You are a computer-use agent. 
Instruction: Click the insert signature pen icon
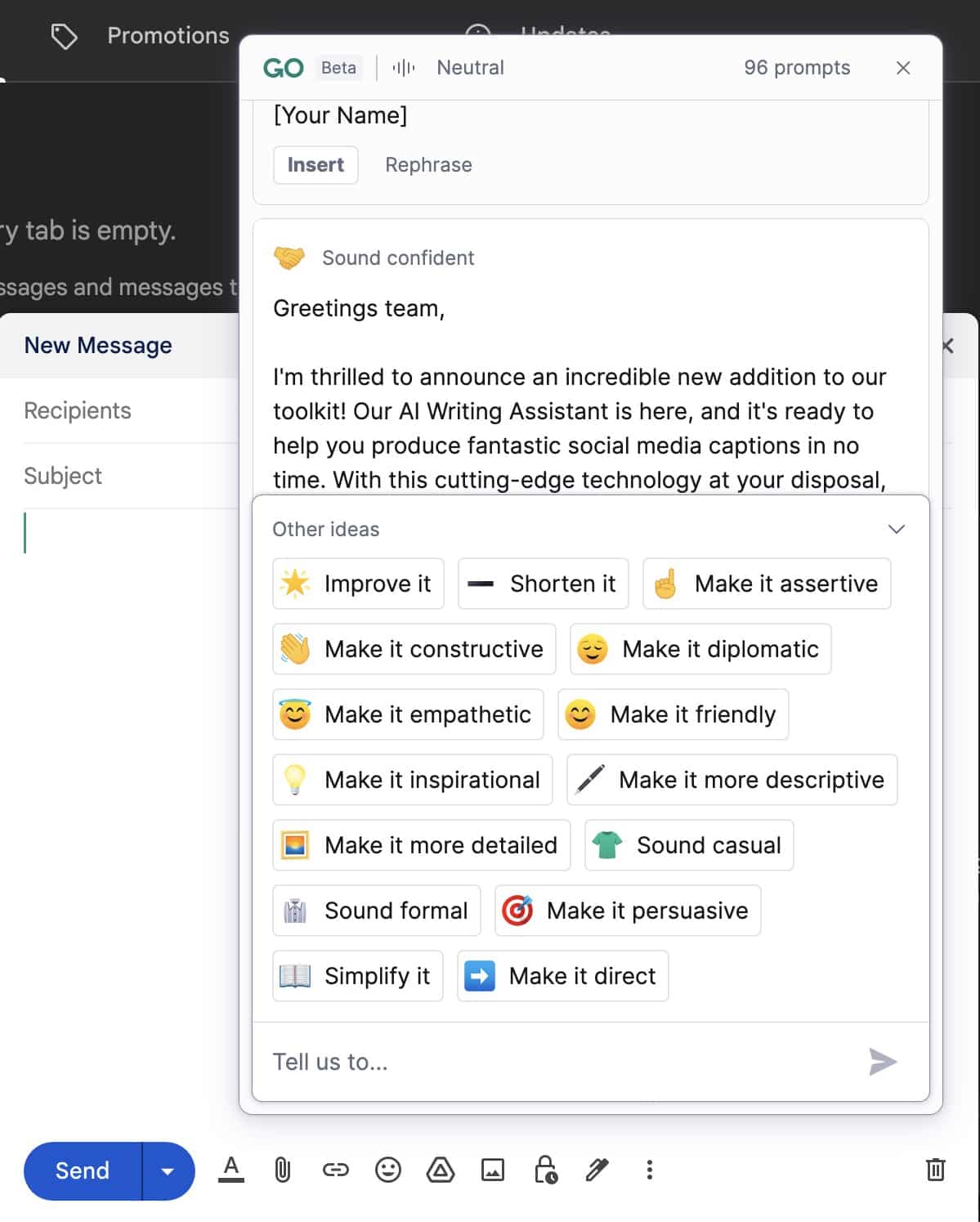click(x=597, y=1170)
